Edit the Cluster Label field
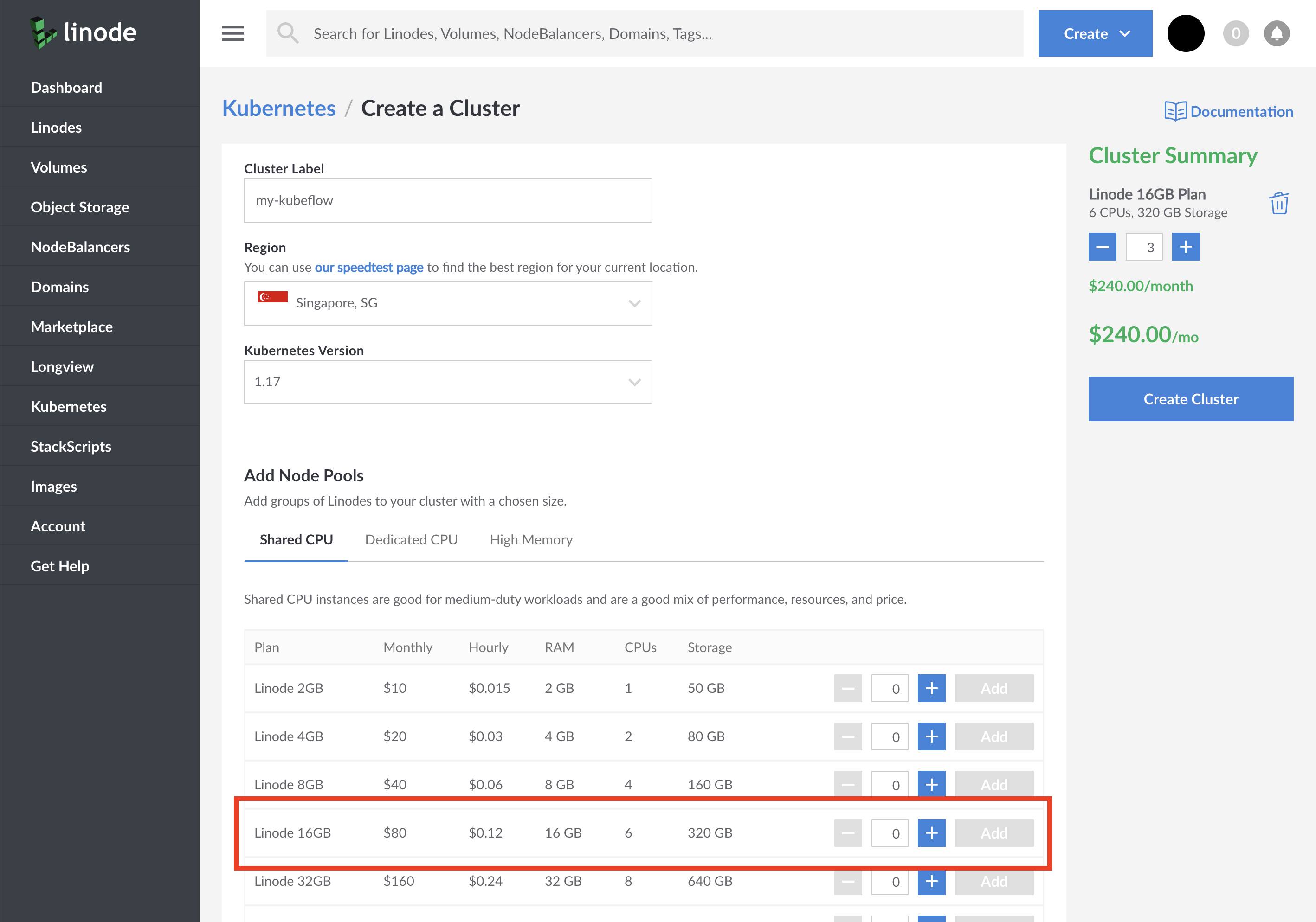This screenshot has width=1316, height=922. click(x=448, y=200)
